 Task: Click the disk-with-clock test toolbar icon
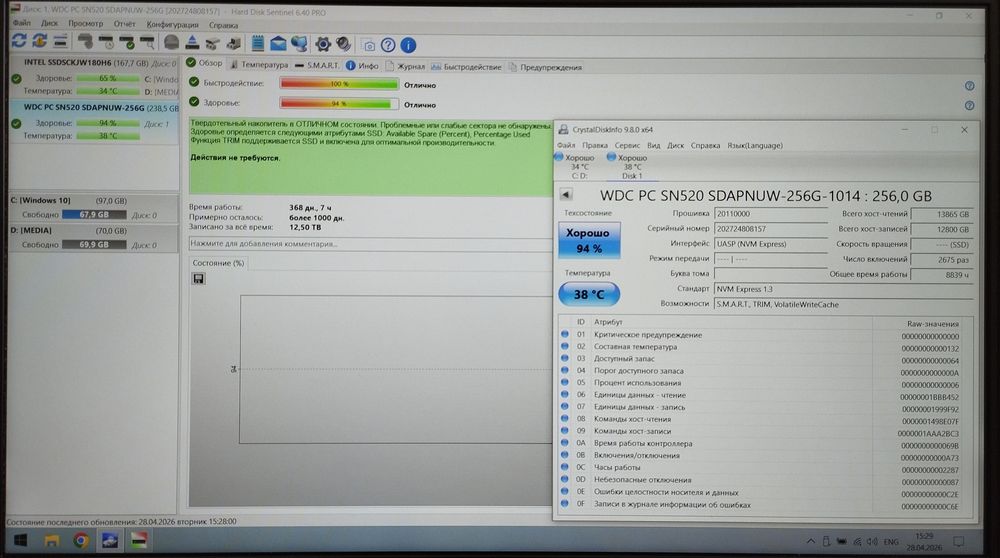coord(107,43)
